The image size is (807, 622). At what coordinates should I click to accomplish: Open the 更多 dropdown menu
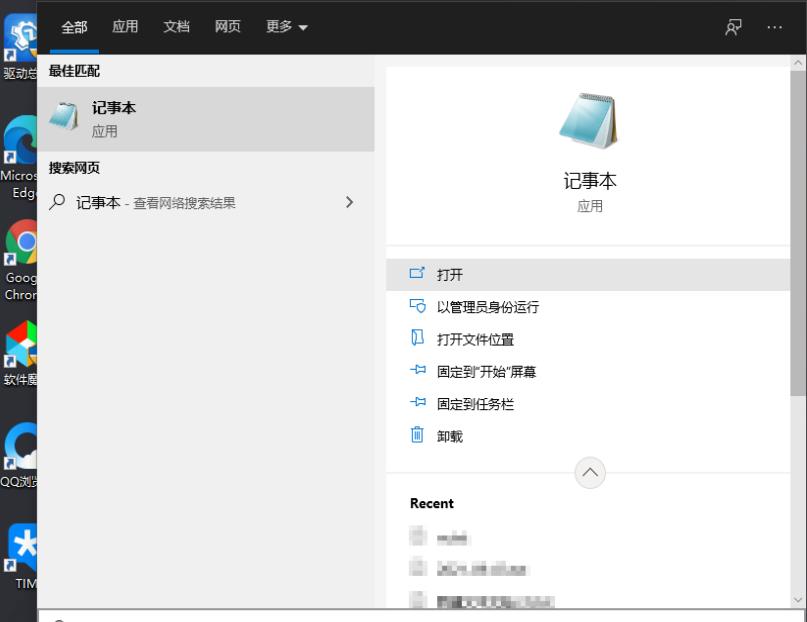[x=286, y=27]
